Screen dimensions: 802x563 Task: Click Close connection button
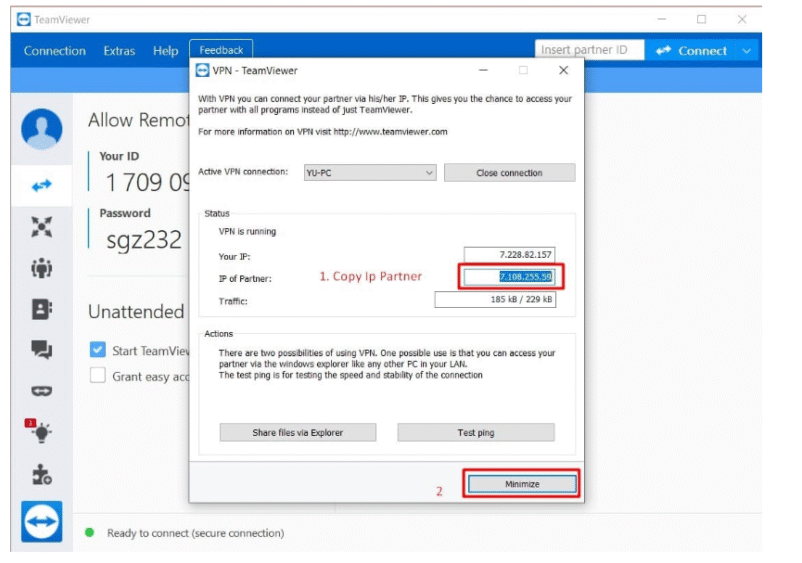(509, 173)
